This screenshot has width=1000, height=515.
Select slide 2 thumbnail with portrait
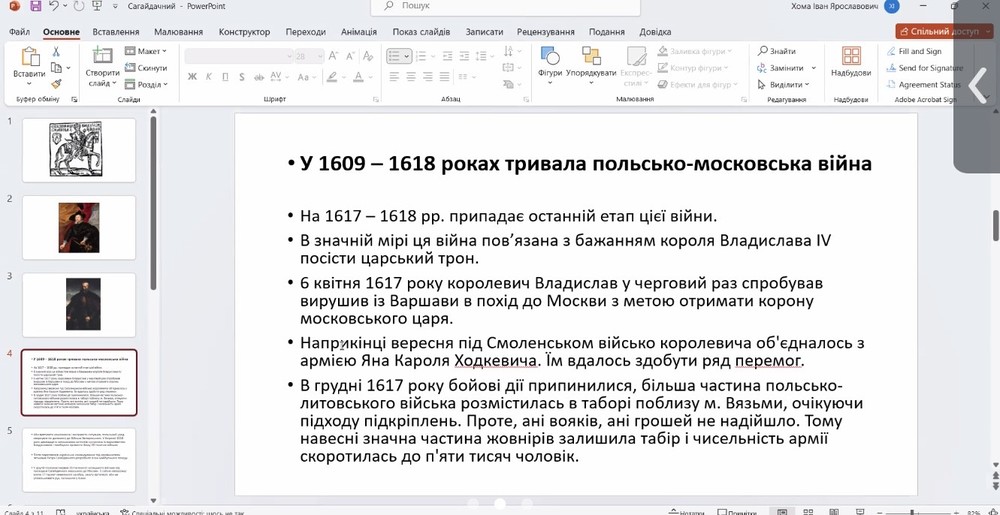click(78, 226)
